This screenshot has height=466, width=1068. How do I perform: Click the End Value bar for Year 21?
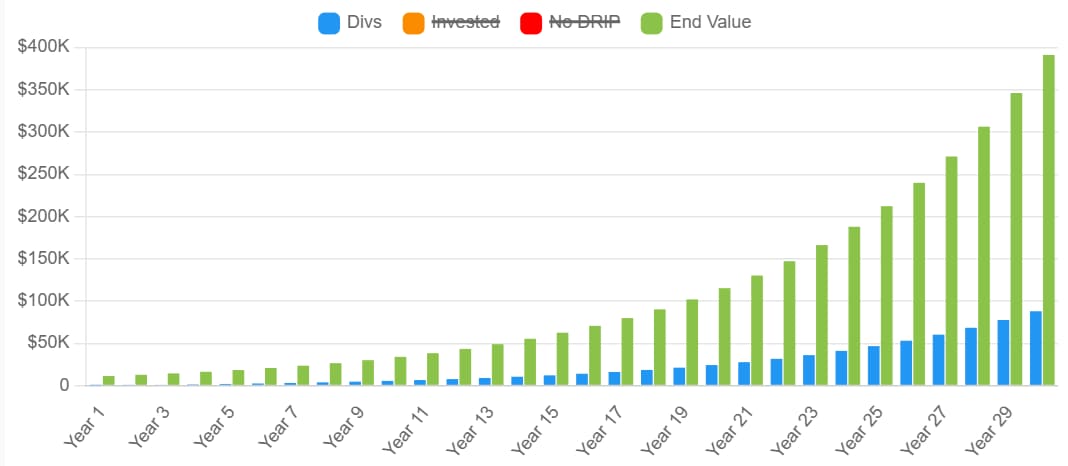click(x=757, y=330)
